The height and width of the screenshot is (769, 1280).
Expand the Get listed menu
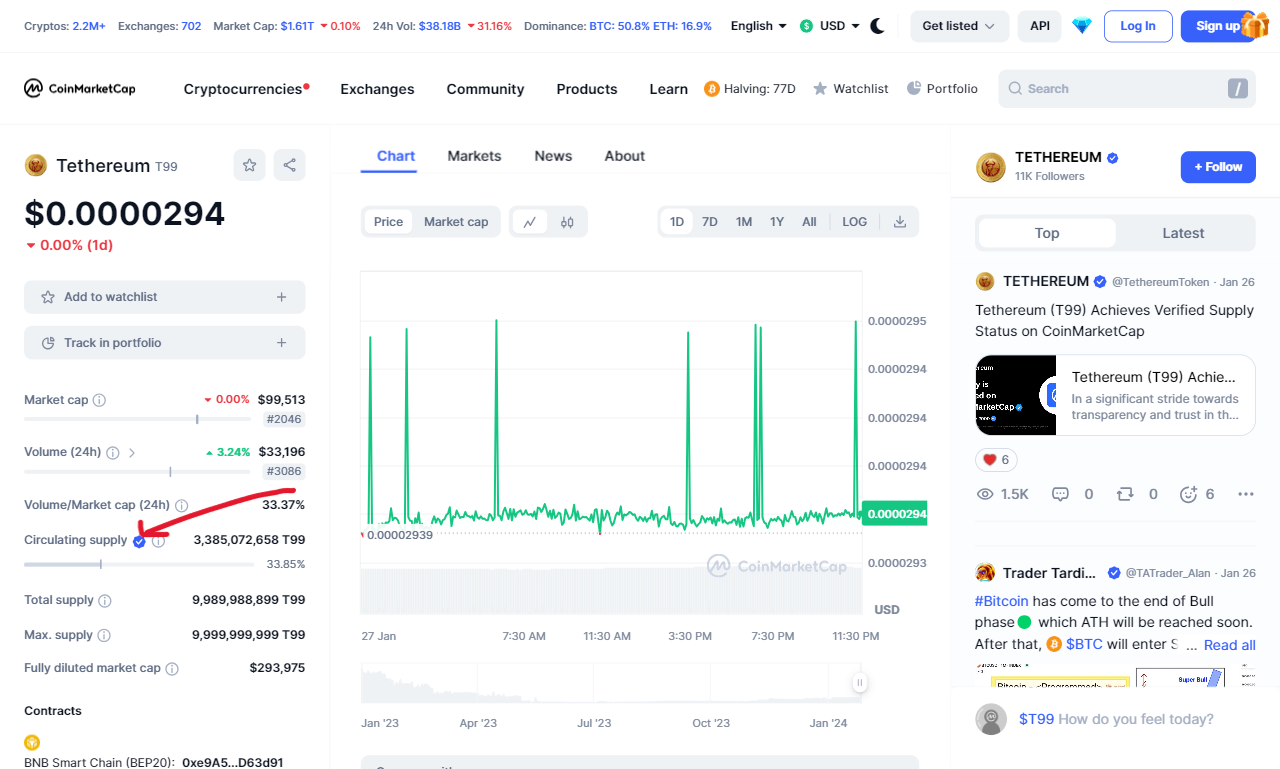pos(959,26)
